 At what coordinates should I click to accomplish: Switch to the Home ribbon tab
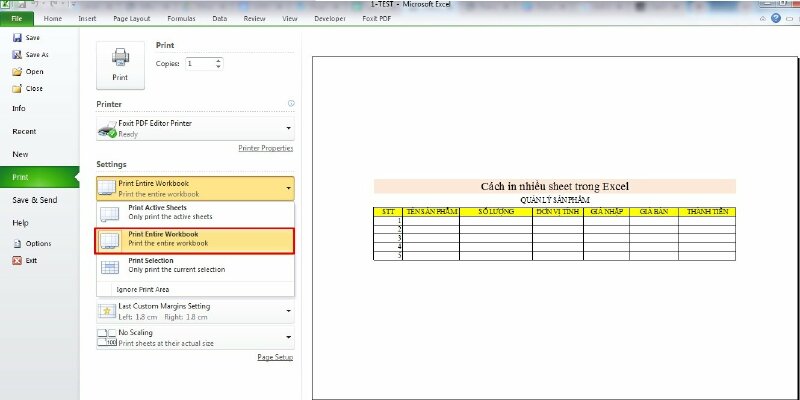click(x=53, y=19)
